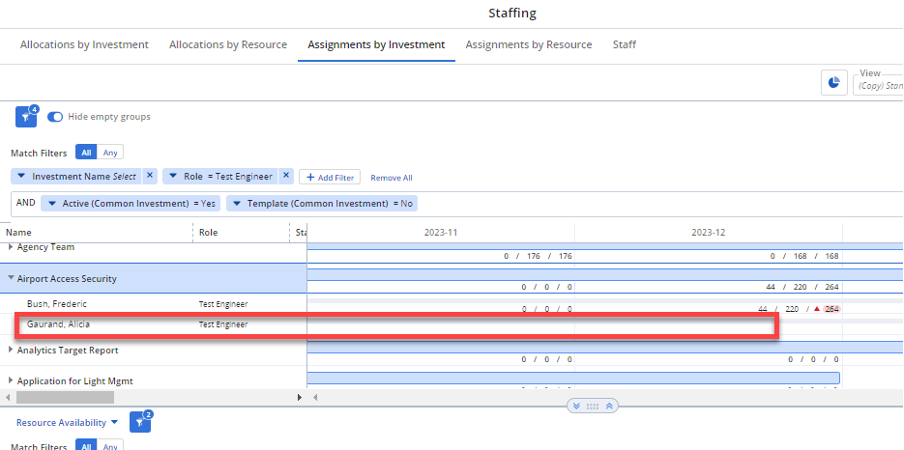Collapse panel with down double-chevron handle
The image size is (904, 450).
coord(577,406)
